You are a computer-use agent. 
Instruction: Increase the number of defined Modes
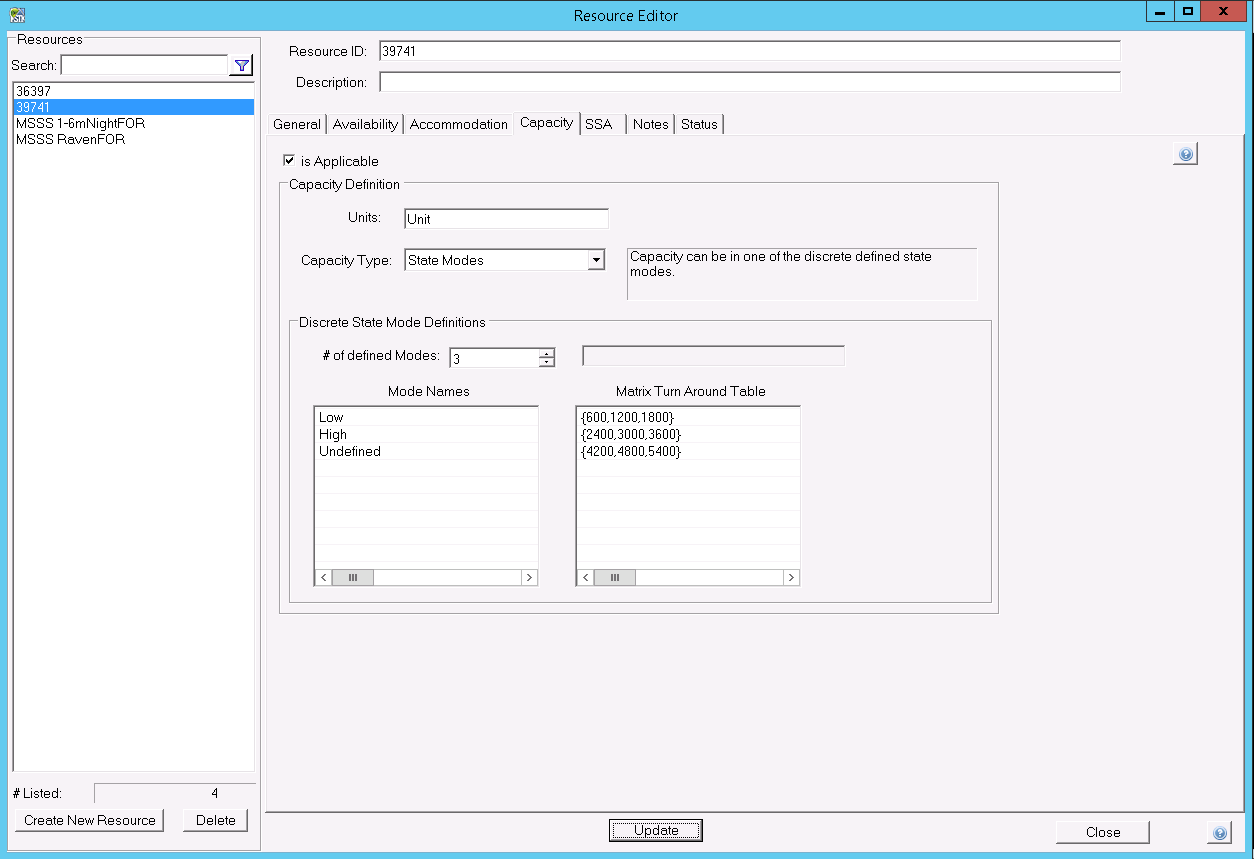(546, 353)
